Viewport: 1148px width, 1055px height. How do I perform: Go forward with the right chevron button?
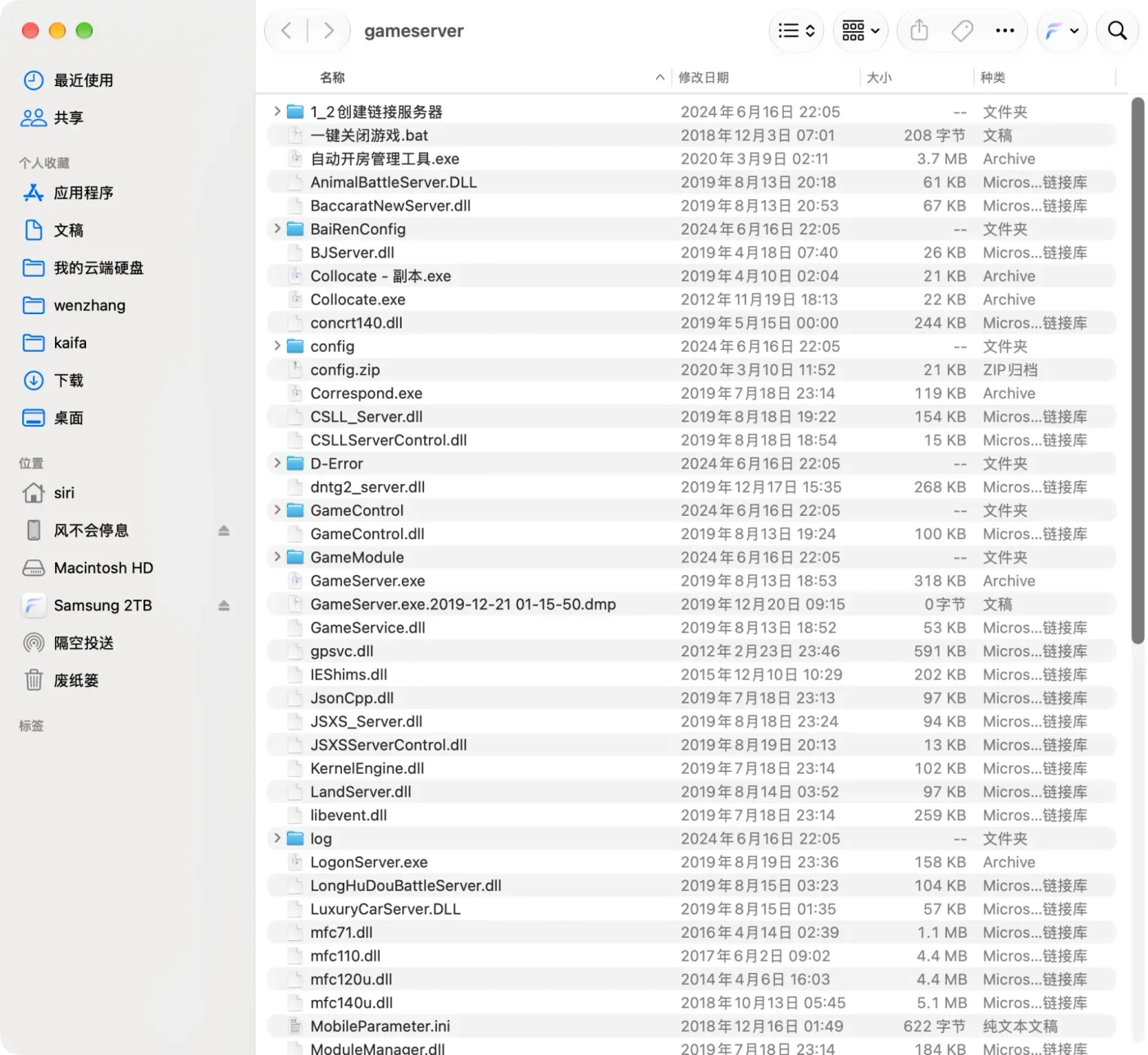tap(329, 31)
